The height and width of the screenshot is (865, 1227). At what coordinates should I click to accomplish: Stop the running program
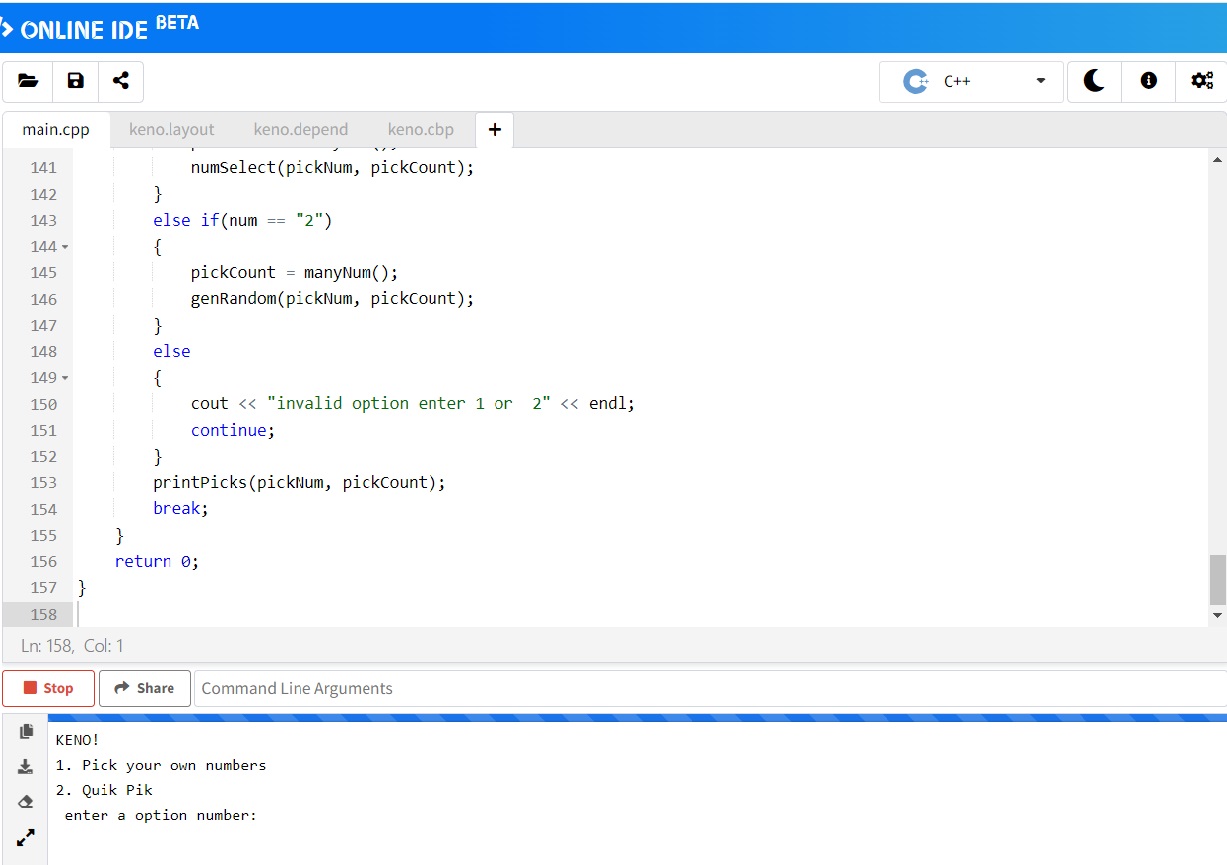click(48, 688)
